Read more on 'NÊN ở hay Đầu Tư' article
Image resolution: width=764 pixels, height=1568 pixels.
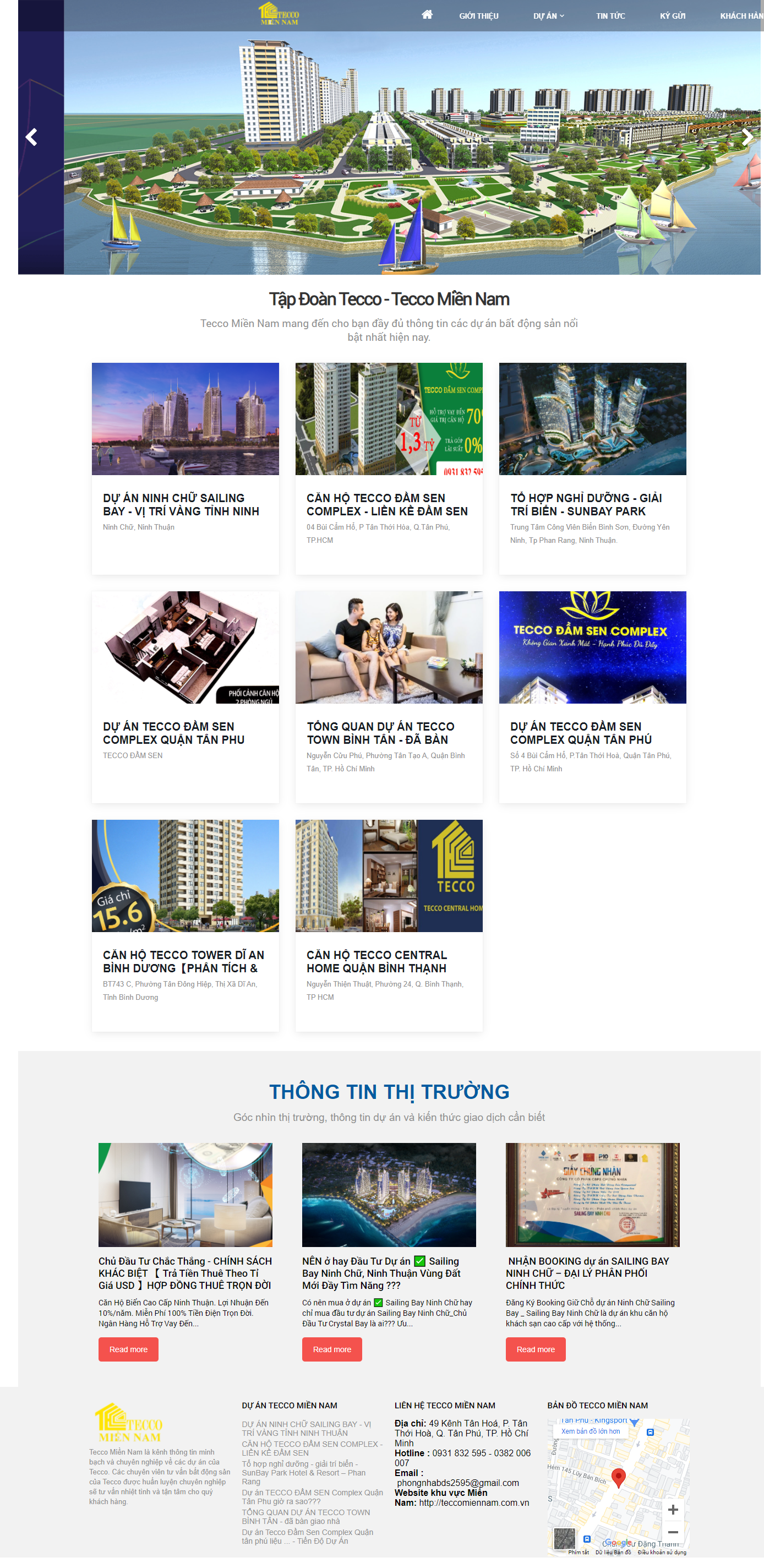click(332, 1349)
